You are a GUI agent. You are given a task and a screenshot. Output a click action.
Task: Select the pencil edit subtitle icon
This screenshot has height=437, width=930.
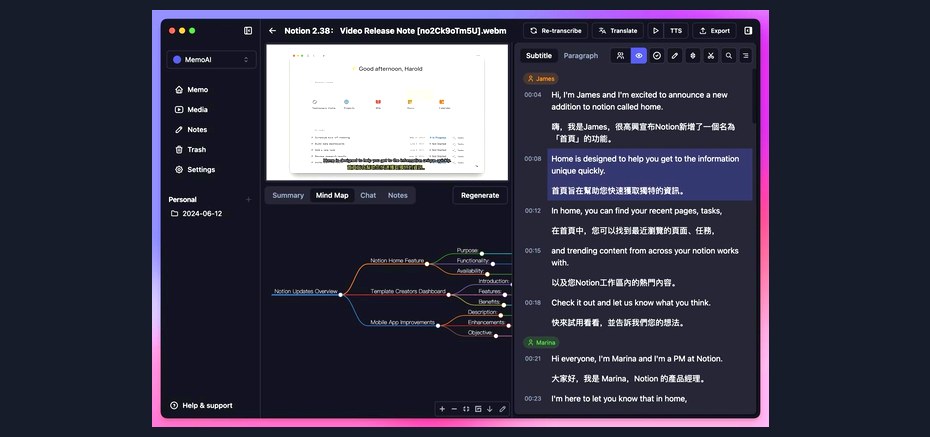tap(674, 56)
